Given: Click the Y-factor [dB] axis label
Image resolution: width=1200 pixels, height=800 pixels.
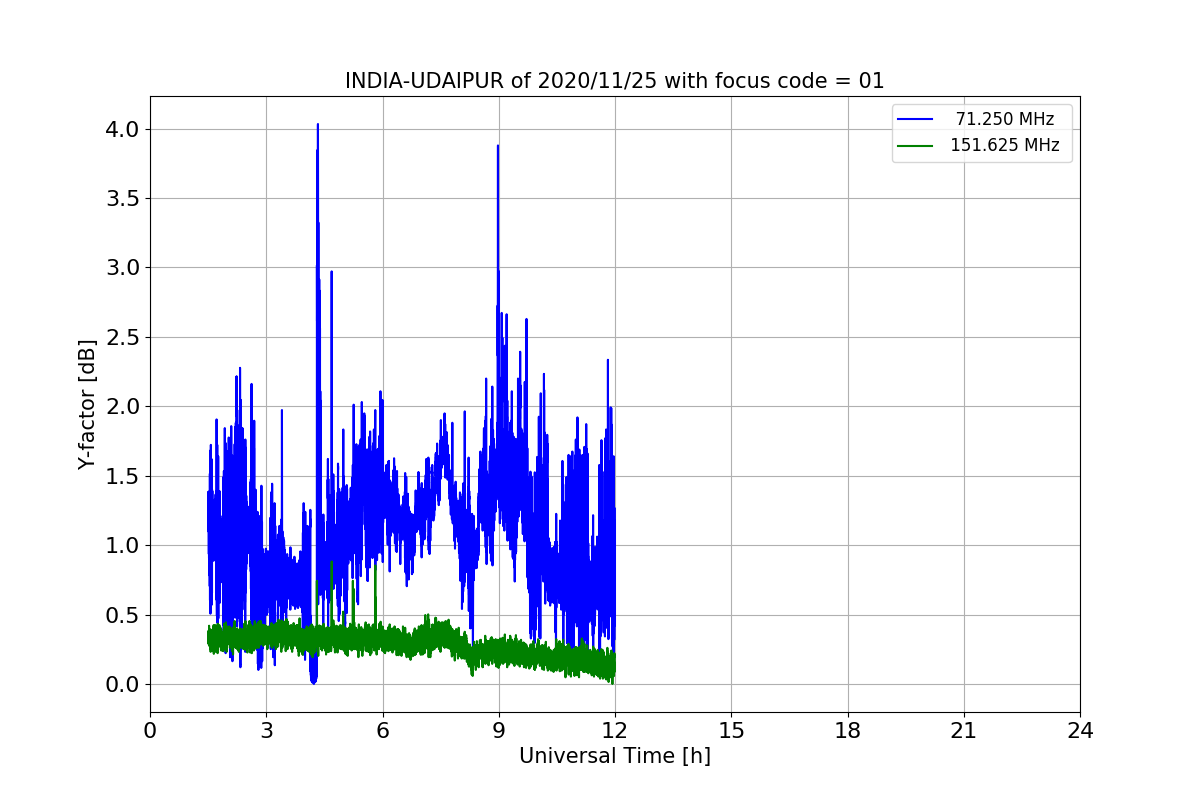Looking at the screenshot, I should click(88, 405).
